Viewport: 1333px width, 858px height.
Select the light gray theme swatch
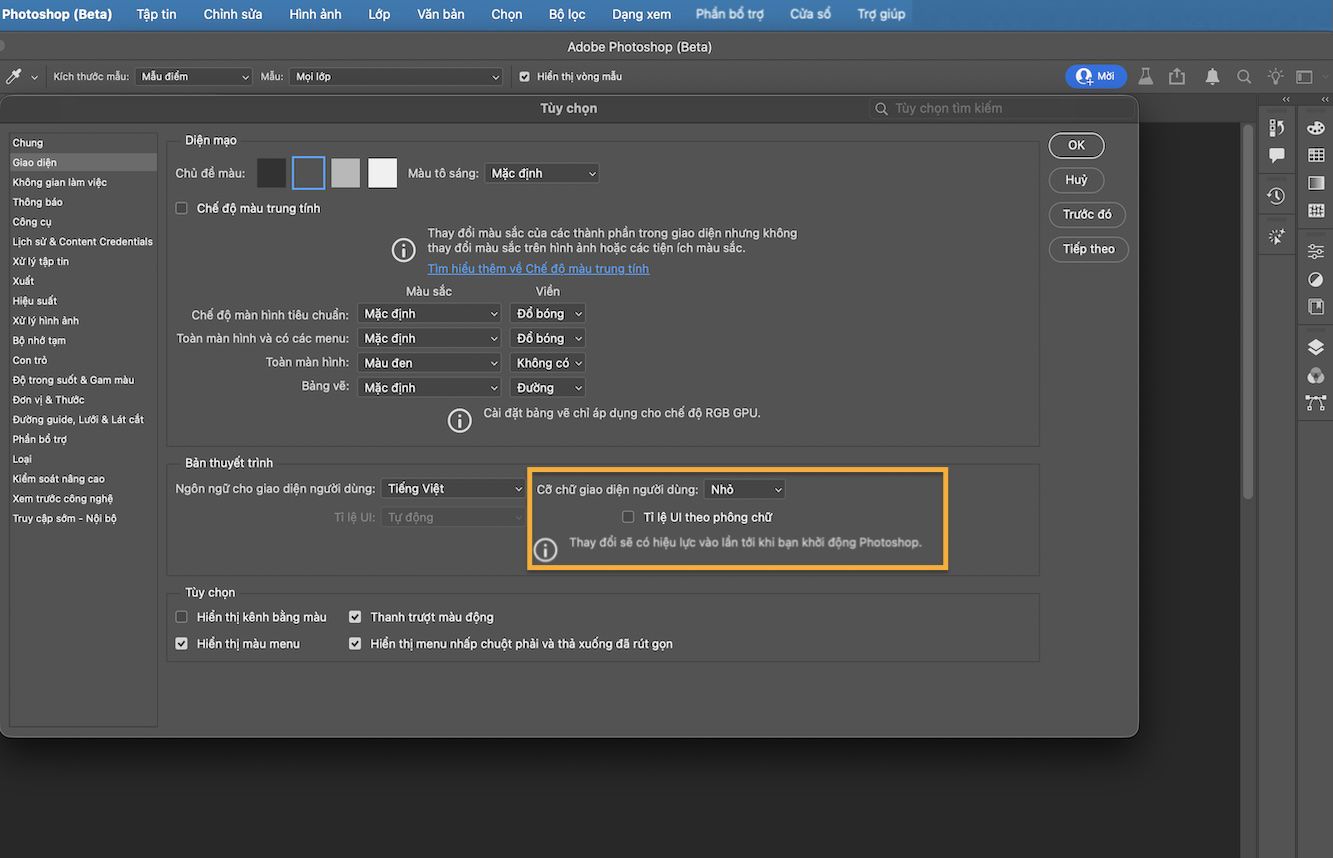coord(345,172)
